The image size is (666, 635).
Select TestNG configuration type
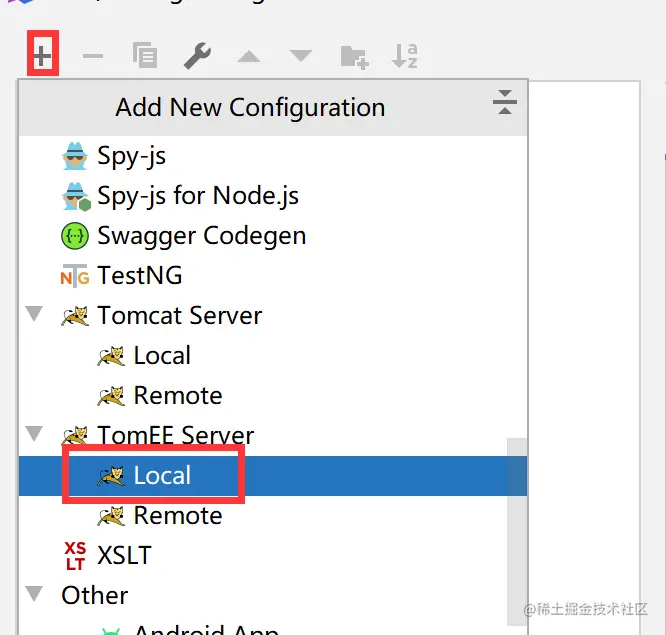(273, 276)
